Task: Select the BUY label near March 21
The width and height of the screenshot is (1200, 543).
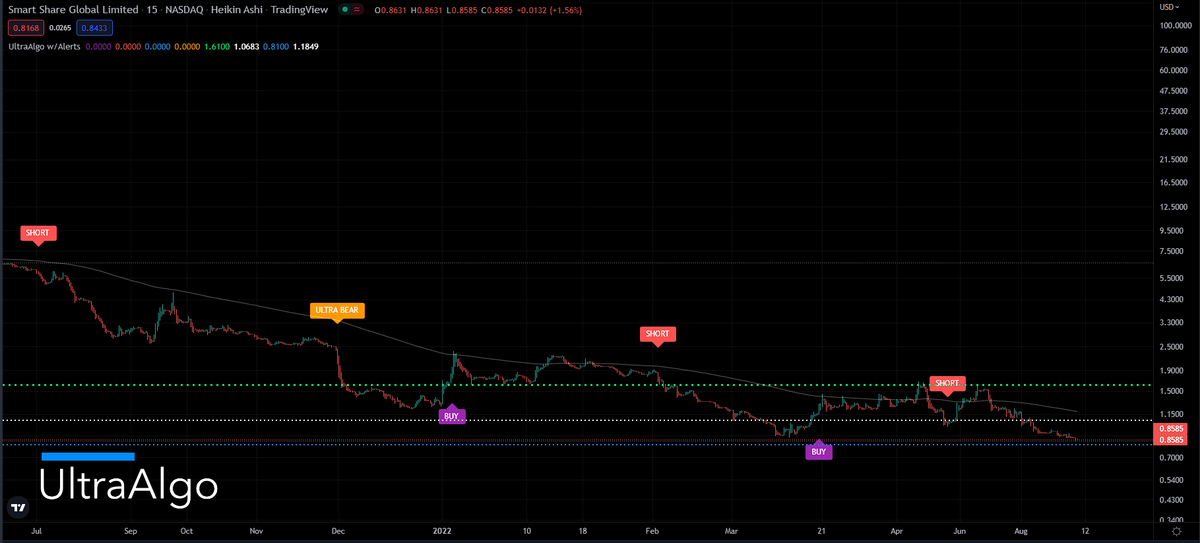Action: pyautogui.click(x=819, y=450)
